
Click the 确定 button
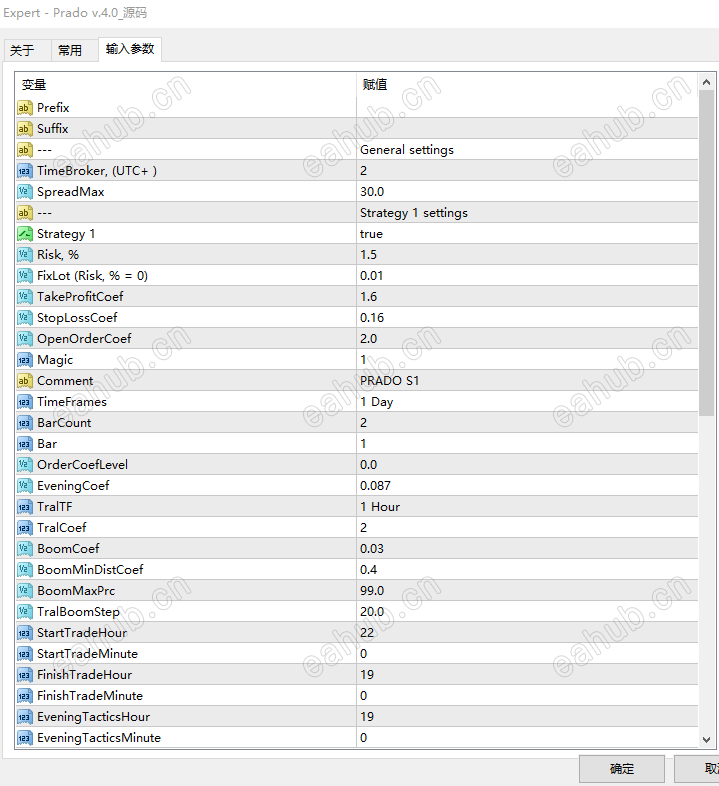622,768
